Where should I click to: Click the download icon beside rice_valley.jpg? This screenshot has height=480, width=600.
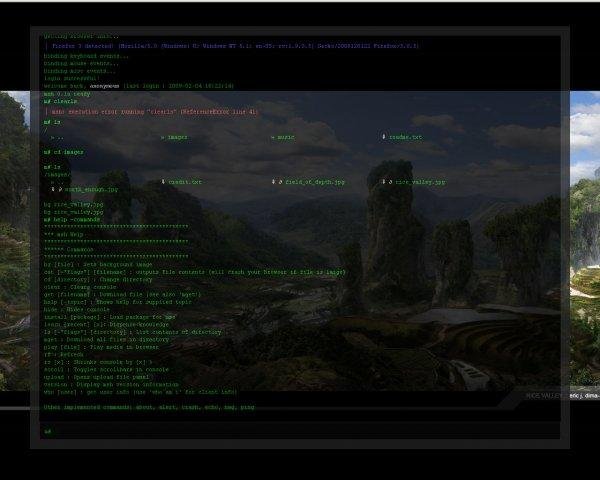(x=383, y=181)
